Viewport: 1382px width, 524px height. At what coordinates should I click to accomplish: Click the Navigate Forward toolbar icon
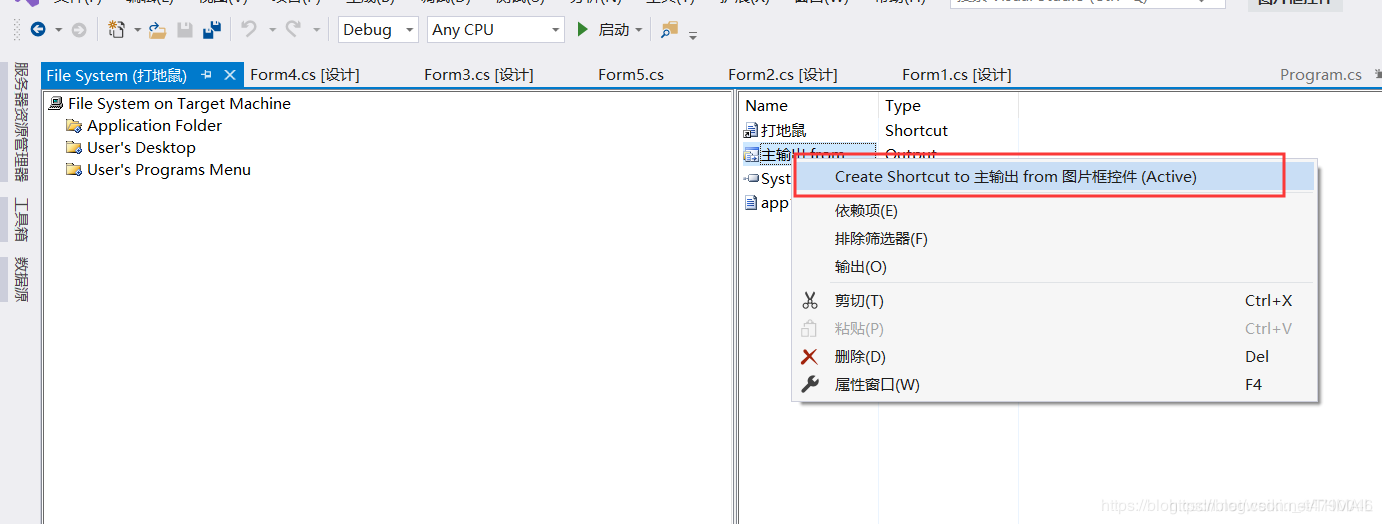pos(79,30)
